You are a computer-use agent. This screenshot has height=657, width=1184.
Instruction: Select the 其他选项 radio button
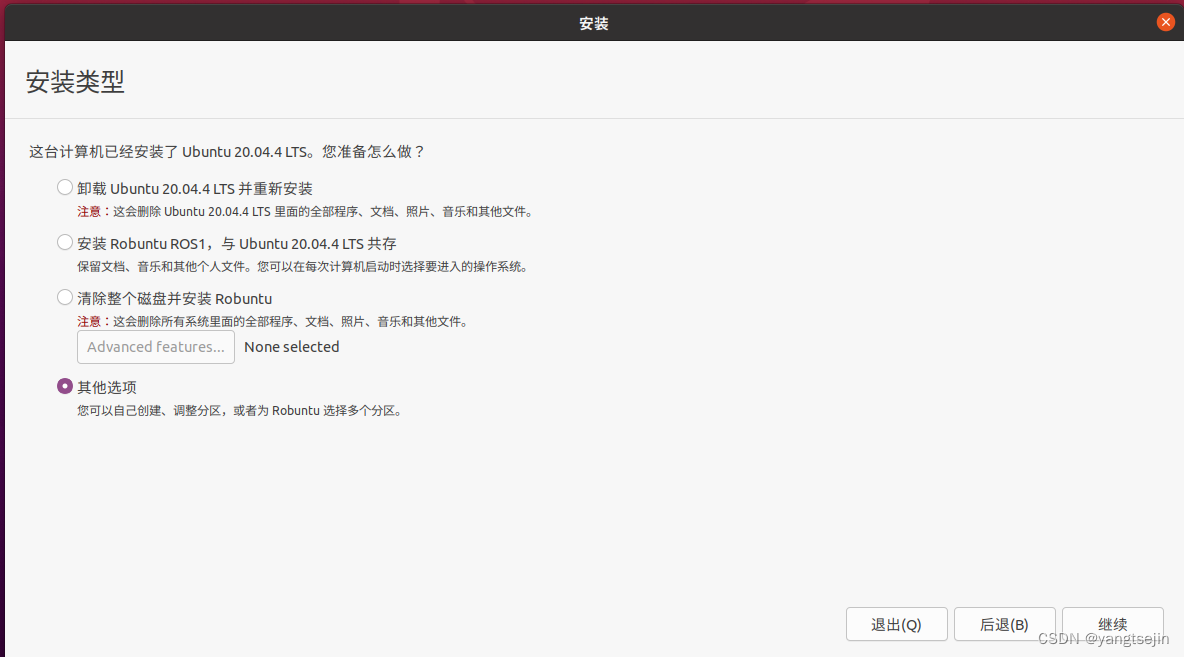pos(65,386)
